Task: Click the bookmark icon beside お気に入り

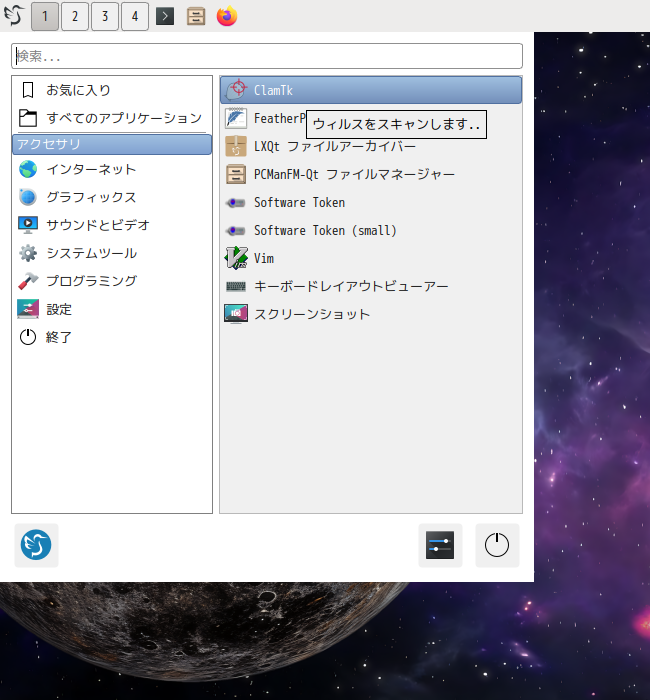Action: coord(28,90)
